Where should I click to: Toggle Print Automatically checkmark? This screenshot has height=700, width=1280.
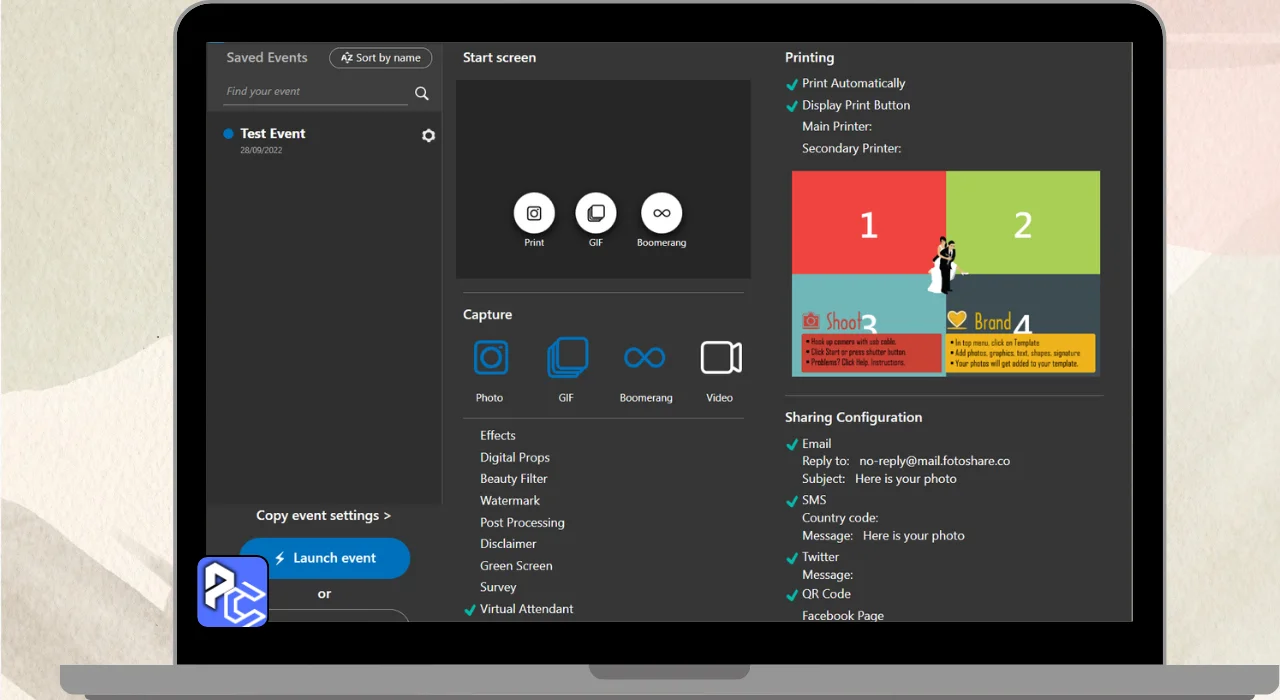pos(792,85)
